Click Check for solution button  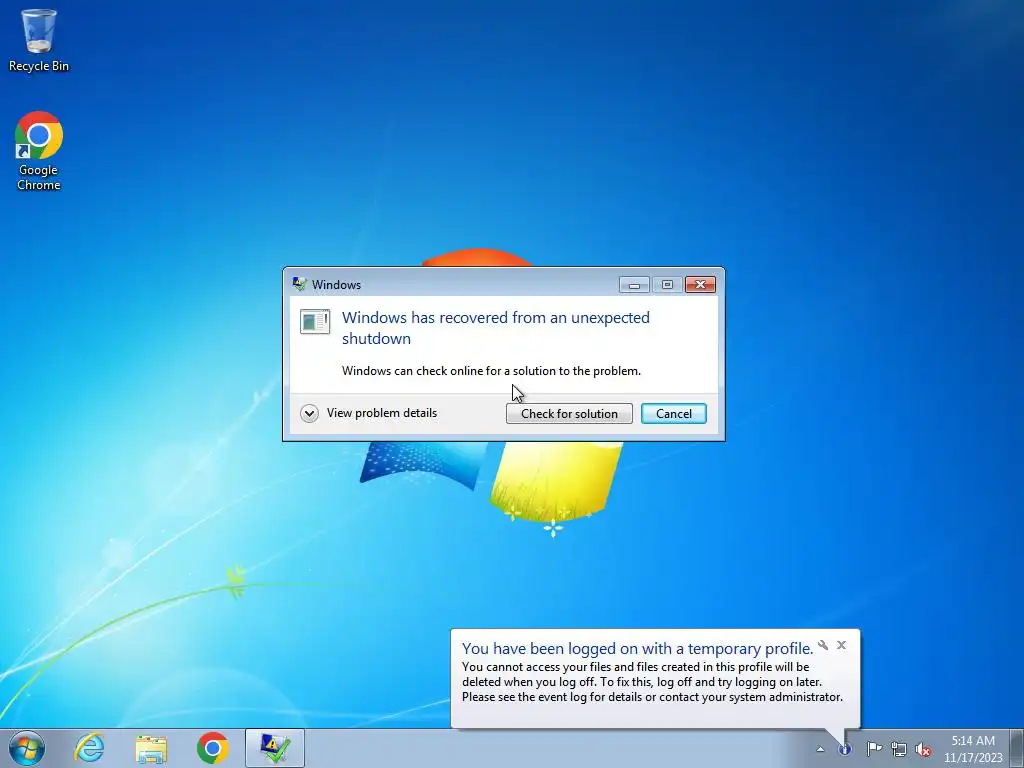pyautogui.click(x=569, y=413)
